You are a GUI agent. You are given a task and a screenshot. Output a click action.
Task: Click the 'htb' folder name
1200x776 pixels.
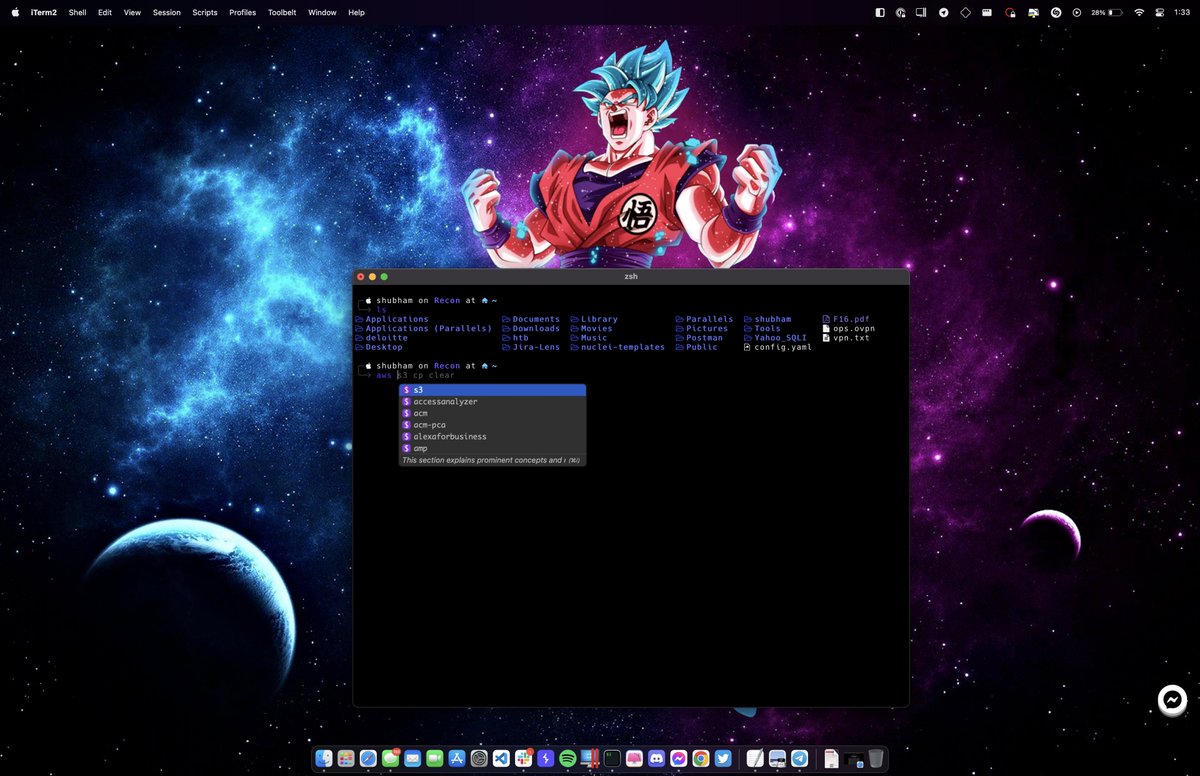click(x=521, y=338)
